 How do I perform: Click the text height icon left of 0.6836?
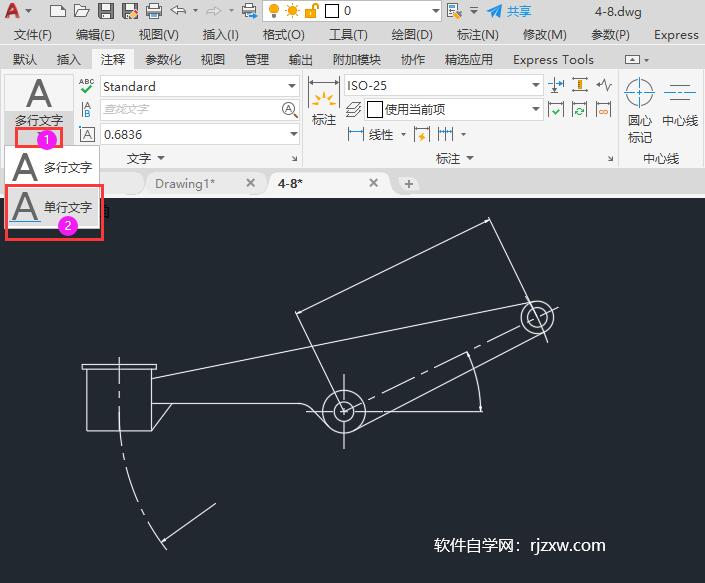(86, 134)
